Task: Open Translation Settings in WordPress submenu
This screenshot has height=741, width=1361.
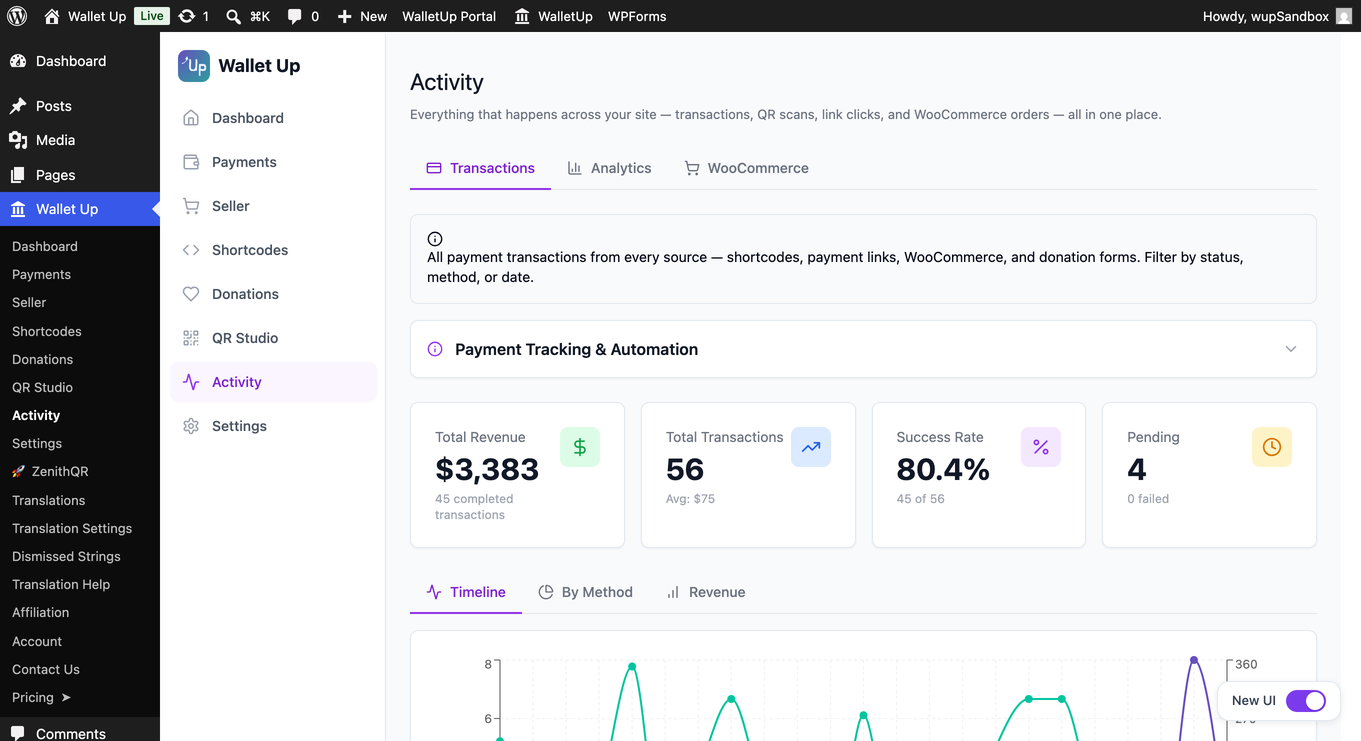Action: (72, 528)
